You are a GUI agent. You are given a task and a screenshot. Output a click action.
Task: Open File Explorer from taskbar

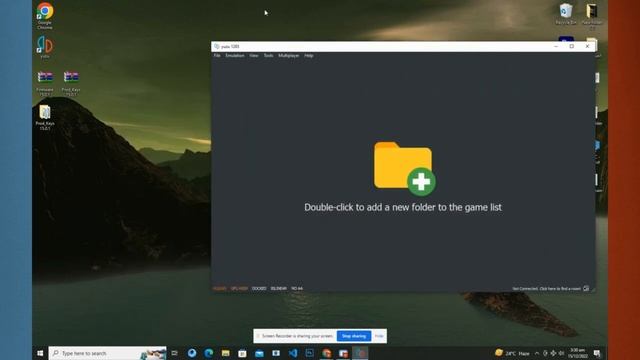coord(225,353)
